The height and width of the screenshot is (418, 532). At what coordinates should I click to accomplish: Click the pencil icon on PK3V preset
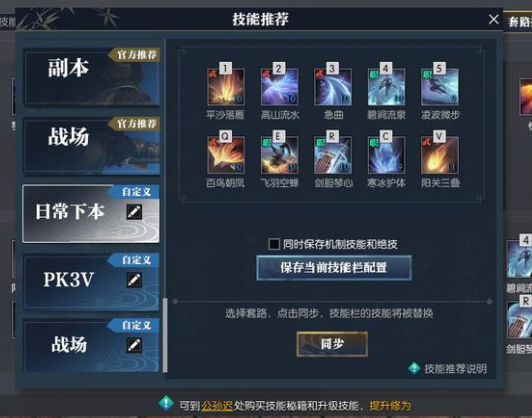coord(134,280)
